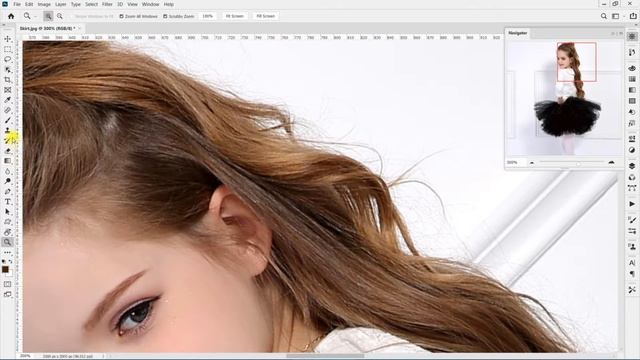Open the Select menu
This screenshot has width=640, height=360.
click(91, 4)
